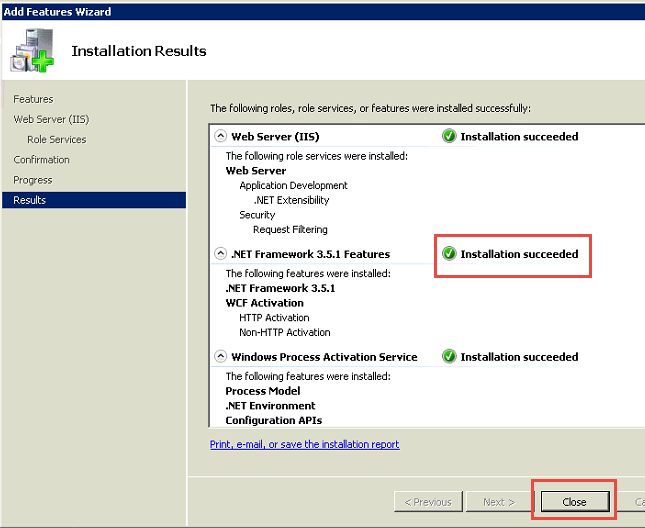Click green check icon beside Web Server (IIS)
Screen dimensions: 645x528
[449, 136]
